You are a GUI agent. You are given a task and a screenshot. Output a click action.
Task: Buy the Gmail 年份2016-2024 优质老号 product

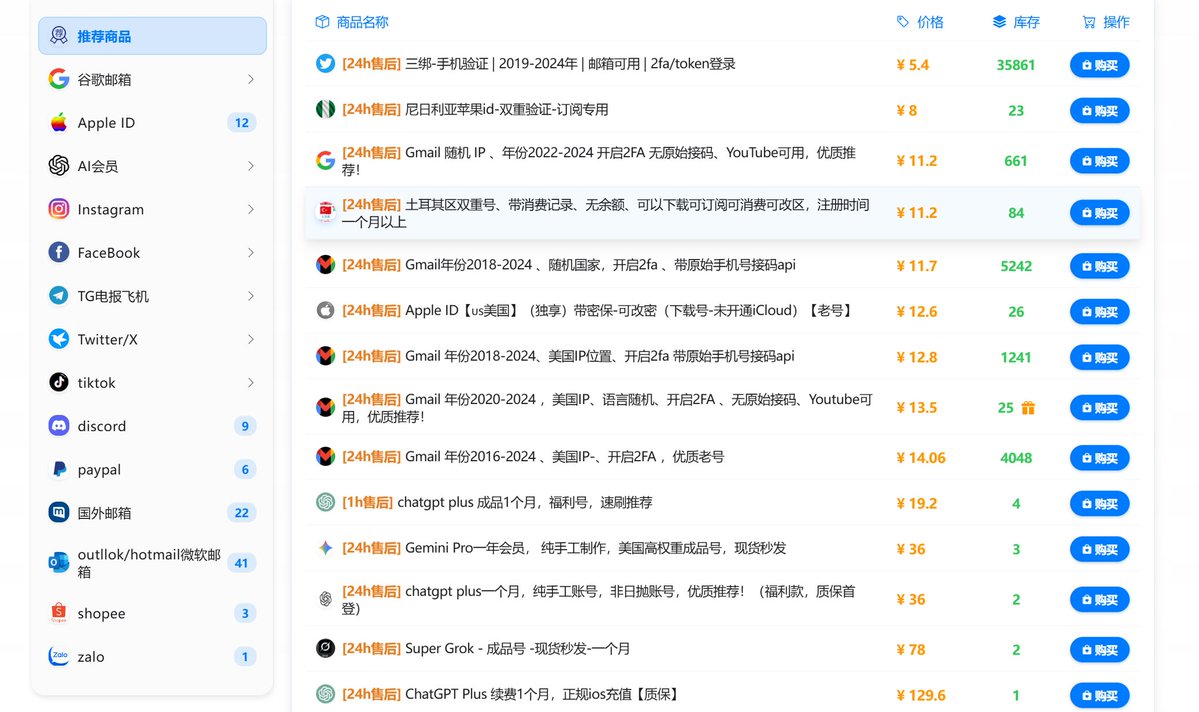(x=1100, y=457)
